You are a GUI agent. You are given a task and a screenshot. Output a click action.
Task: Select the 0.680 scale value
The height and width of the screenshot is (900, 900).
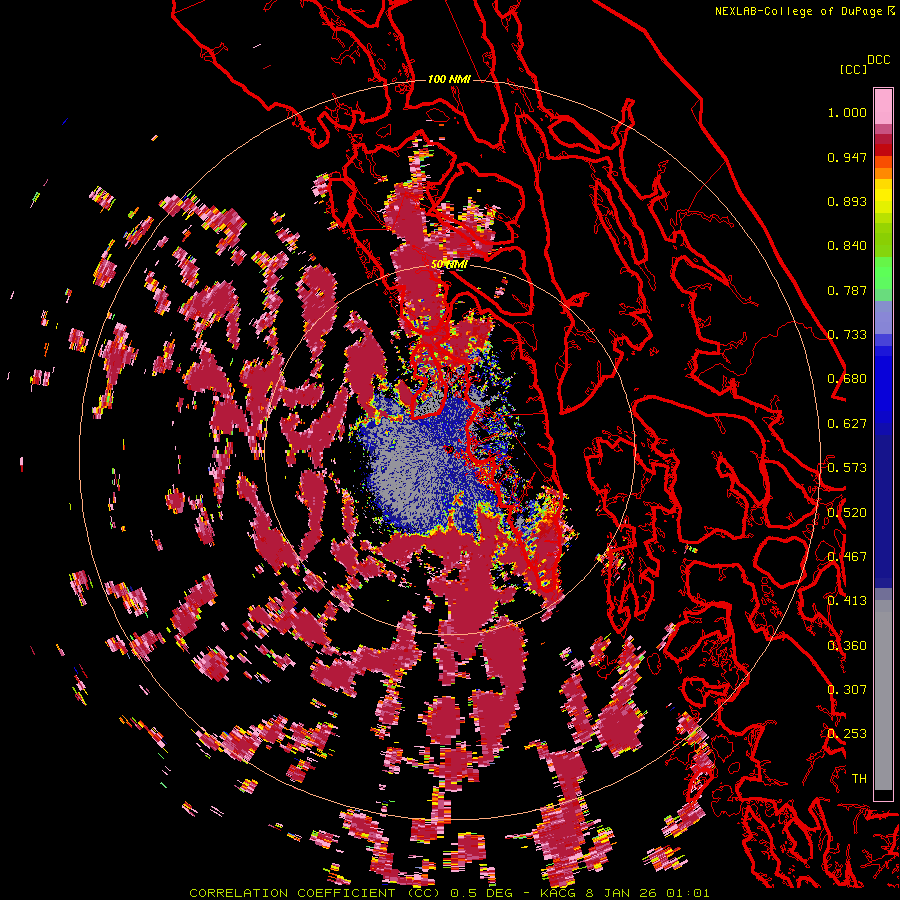(847, 379)
